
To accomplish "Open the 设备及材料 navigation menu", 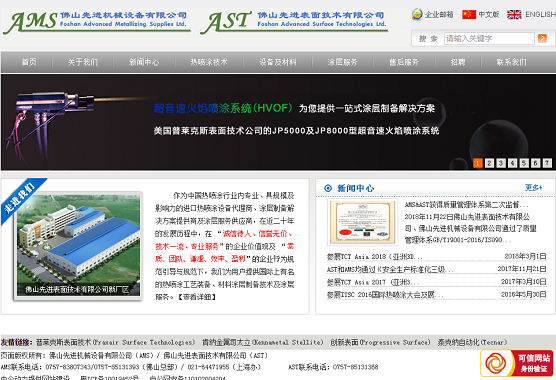I will [278, 62].
